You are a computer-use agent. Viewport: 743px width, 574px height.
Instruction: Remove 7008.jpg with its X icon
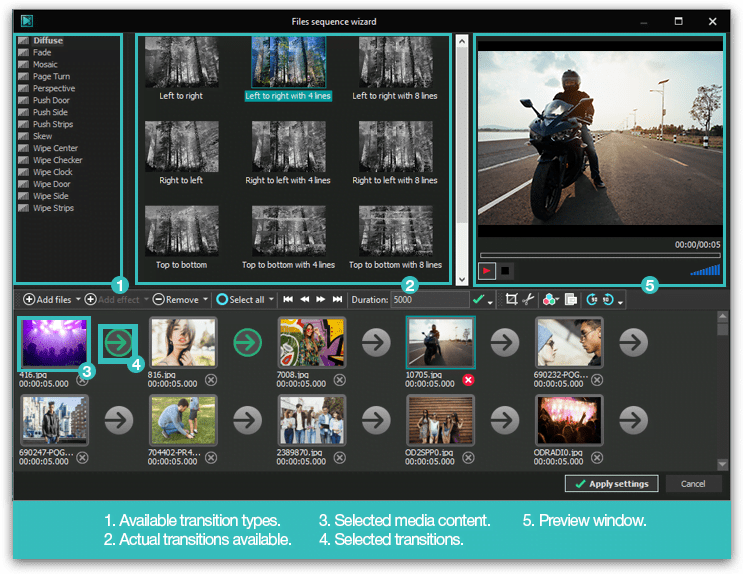pos(340,380)
